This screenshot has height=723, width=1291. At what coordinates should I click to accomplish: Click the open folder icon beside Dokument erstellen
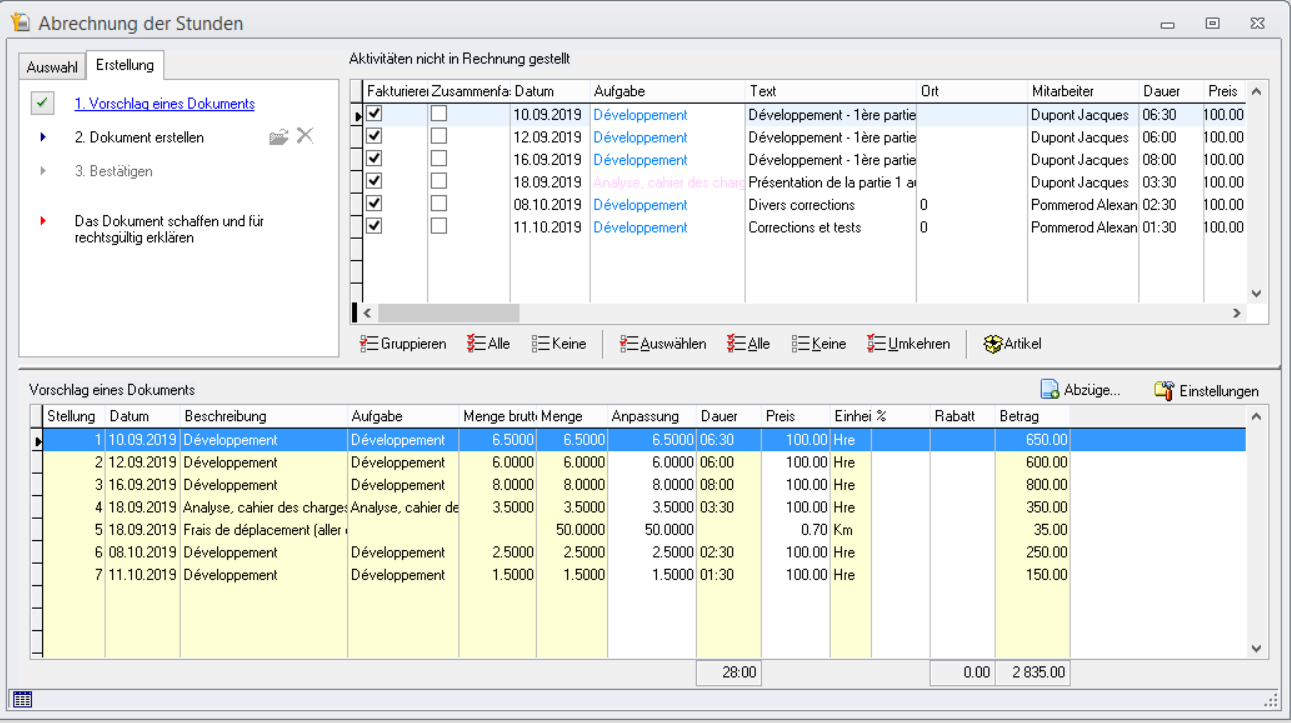(279, 137)
